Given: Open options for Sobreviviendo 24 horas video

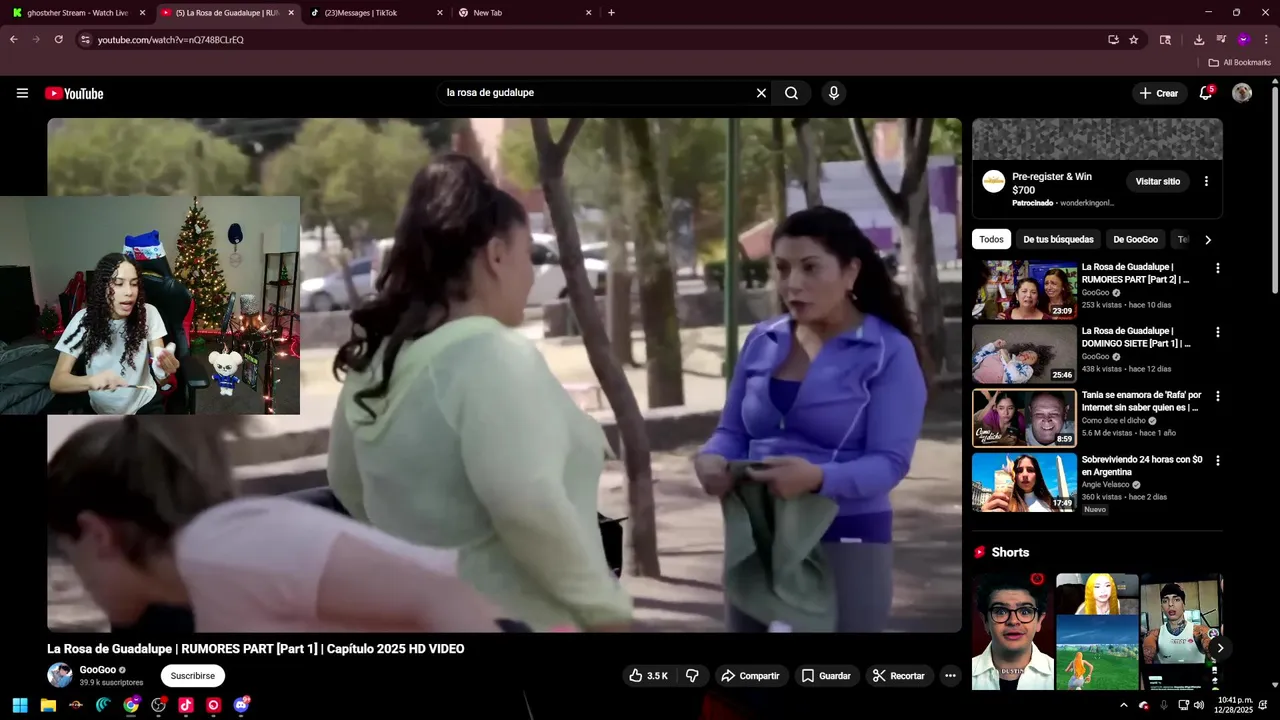Looking at the screenshot, I should [1217, 460].
